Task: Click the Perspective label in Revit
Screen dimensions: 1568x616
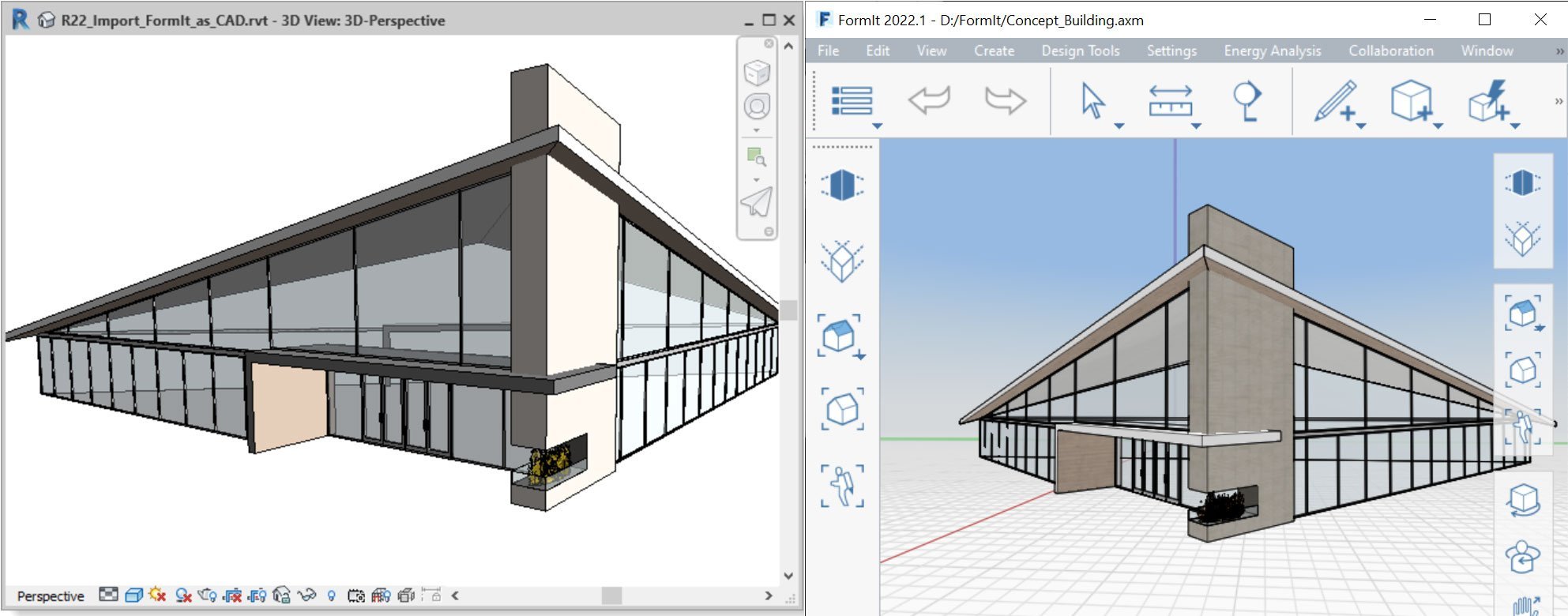Action: 51,596
